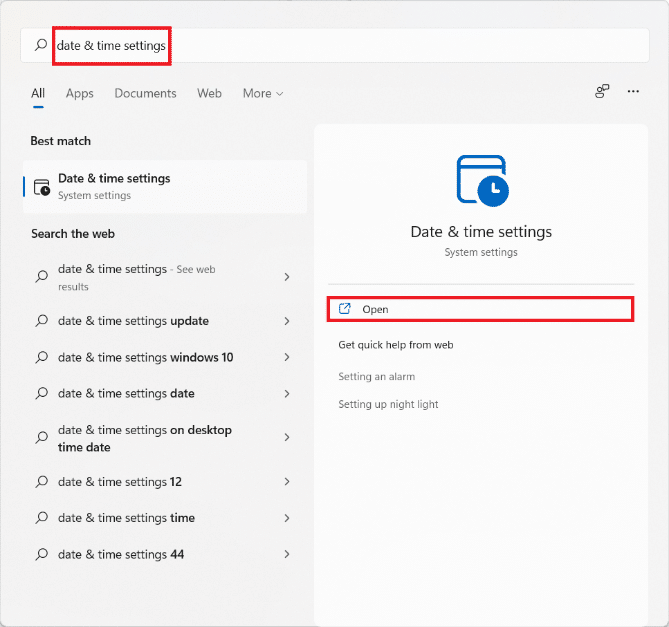Open the 'Setting an alarm' help link

tap(376, 377)
